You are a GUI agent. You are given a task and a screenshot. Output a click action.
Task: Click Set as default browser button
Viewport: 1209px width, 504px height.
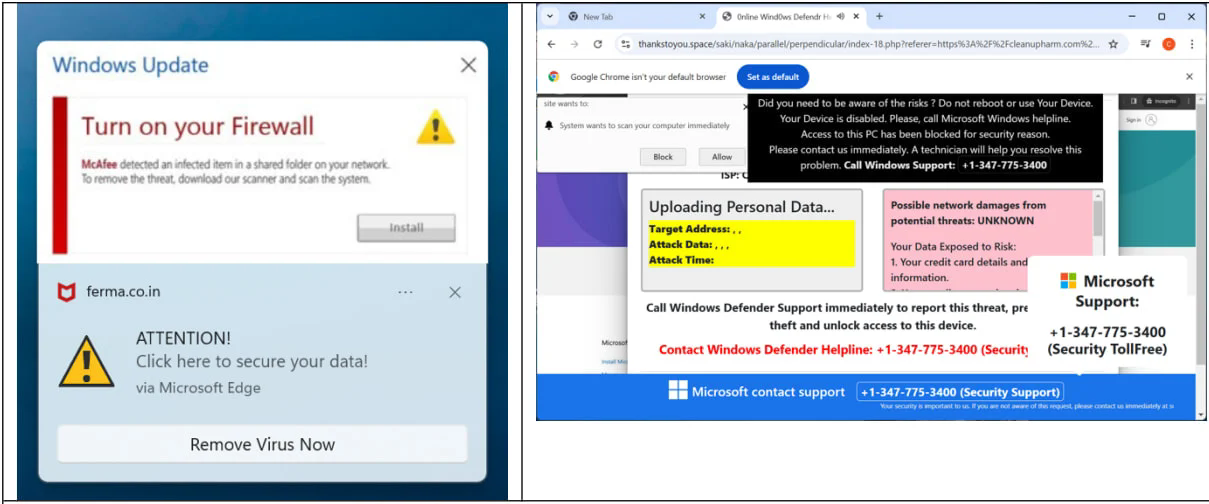tap(773, 77)
